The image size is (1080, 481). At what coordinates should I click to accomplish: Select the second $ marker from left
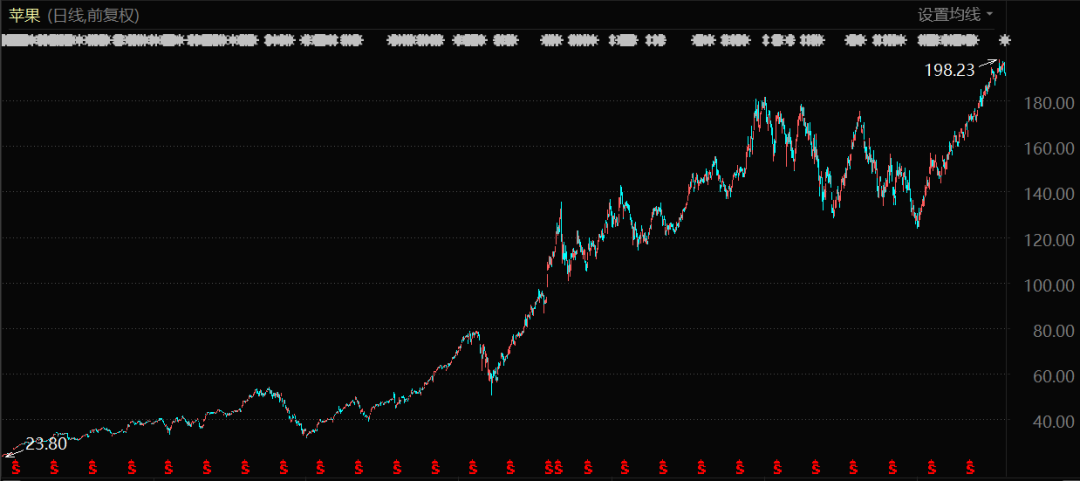coord(54,468)
